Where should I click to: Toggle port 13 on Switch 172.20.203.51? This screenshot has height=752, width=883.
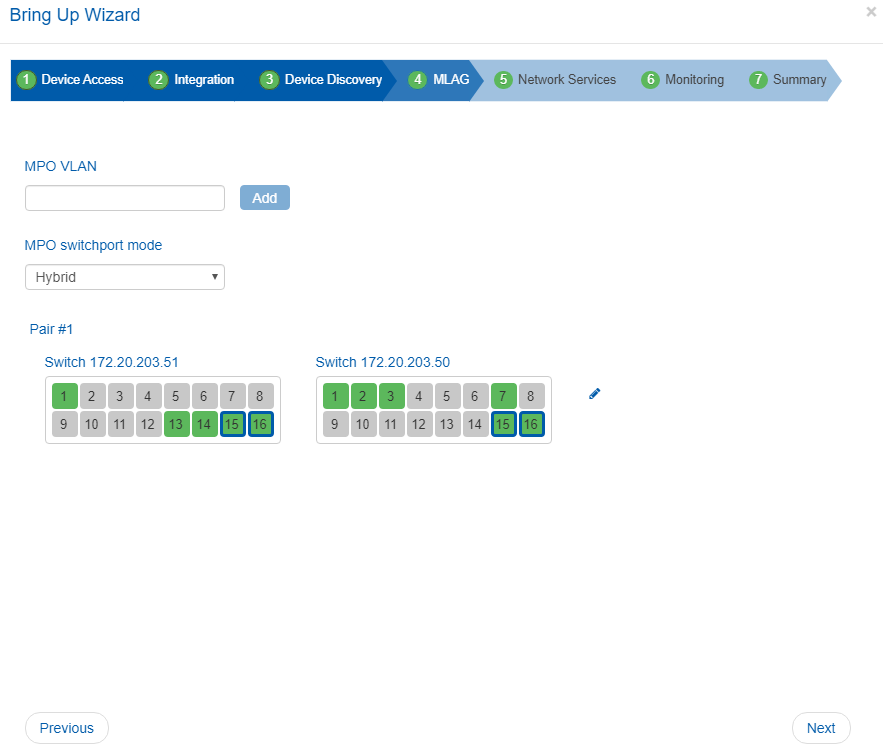point(177,424)
